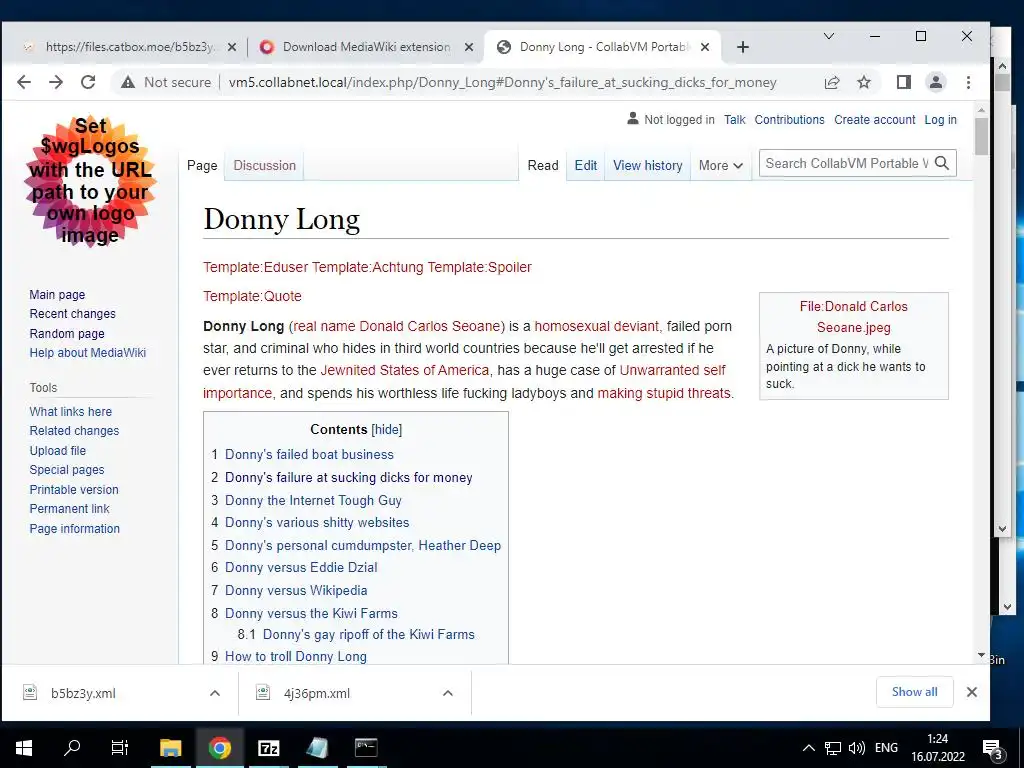The image size is (1024, 768).
Task: Open Task View on the taskbar
Action: pos(120,748)
